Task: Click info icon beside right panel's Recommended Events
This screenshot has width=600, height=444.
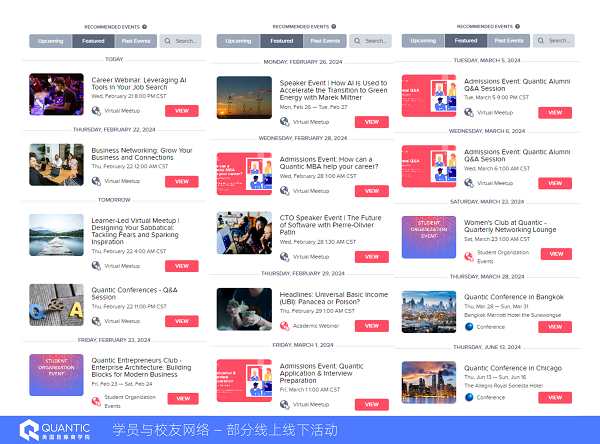Action: (x=517, y=26)
